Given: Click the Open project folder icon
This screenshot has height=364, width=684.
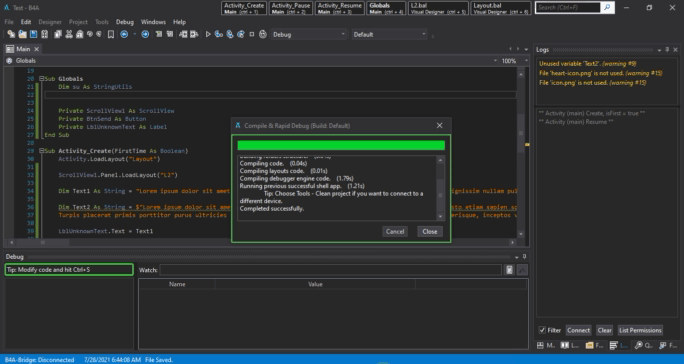Looking at the screenshot, I should click(x=22, y=34).
